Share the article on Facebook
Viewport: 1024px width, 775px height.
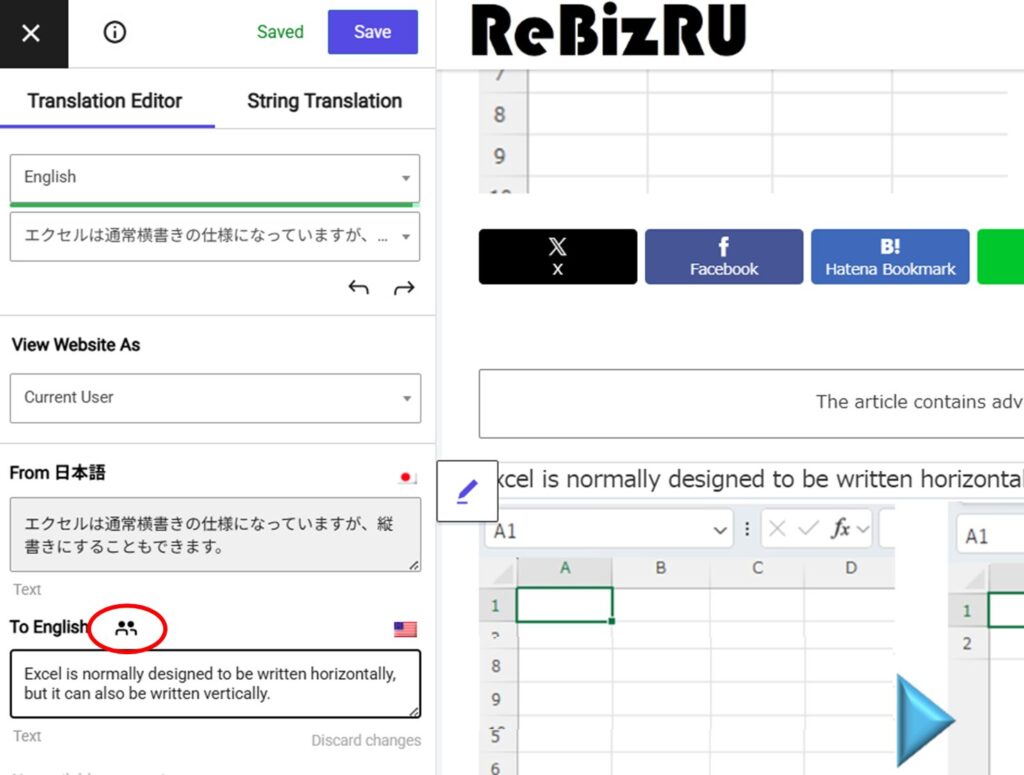point(724,257)
